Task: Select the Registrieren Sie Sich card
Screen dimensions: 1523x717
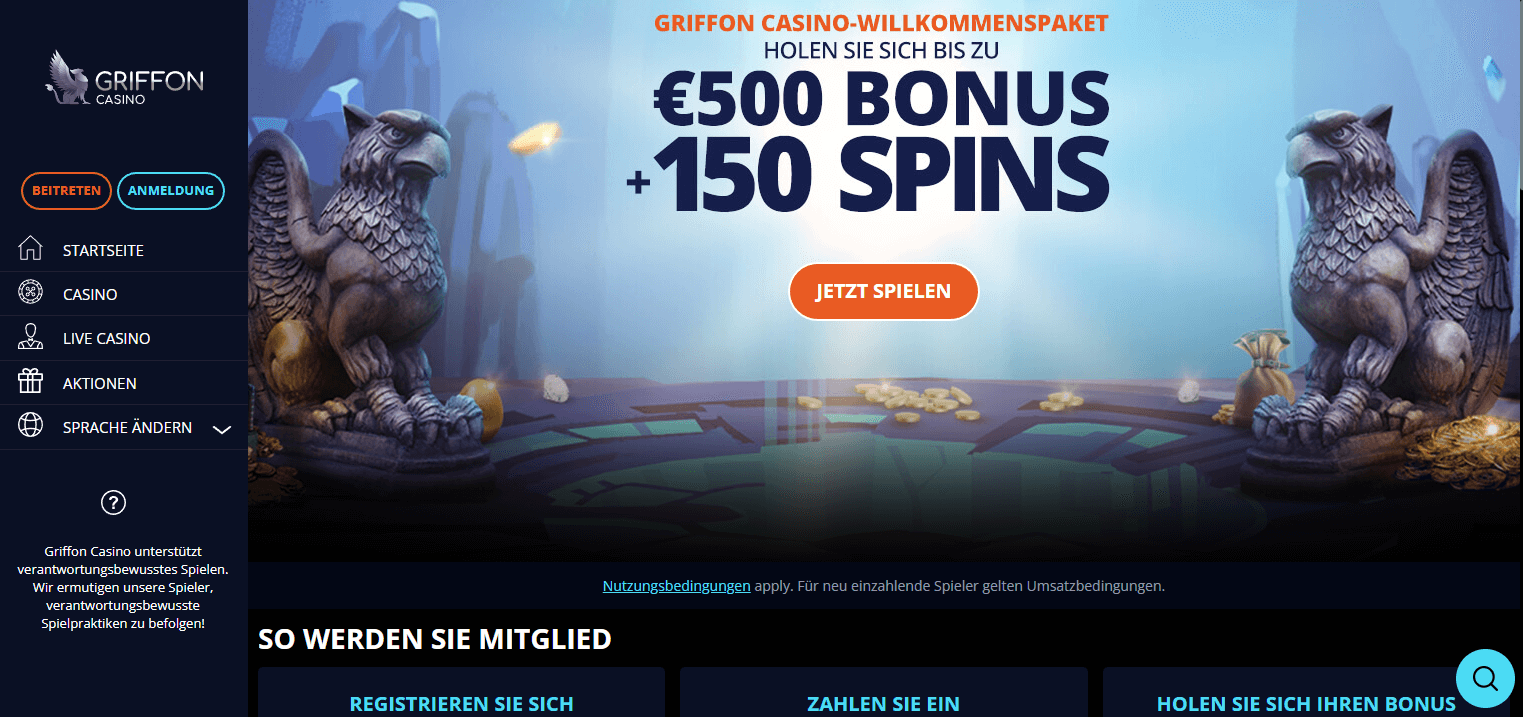Action: [x=461, y=692]
